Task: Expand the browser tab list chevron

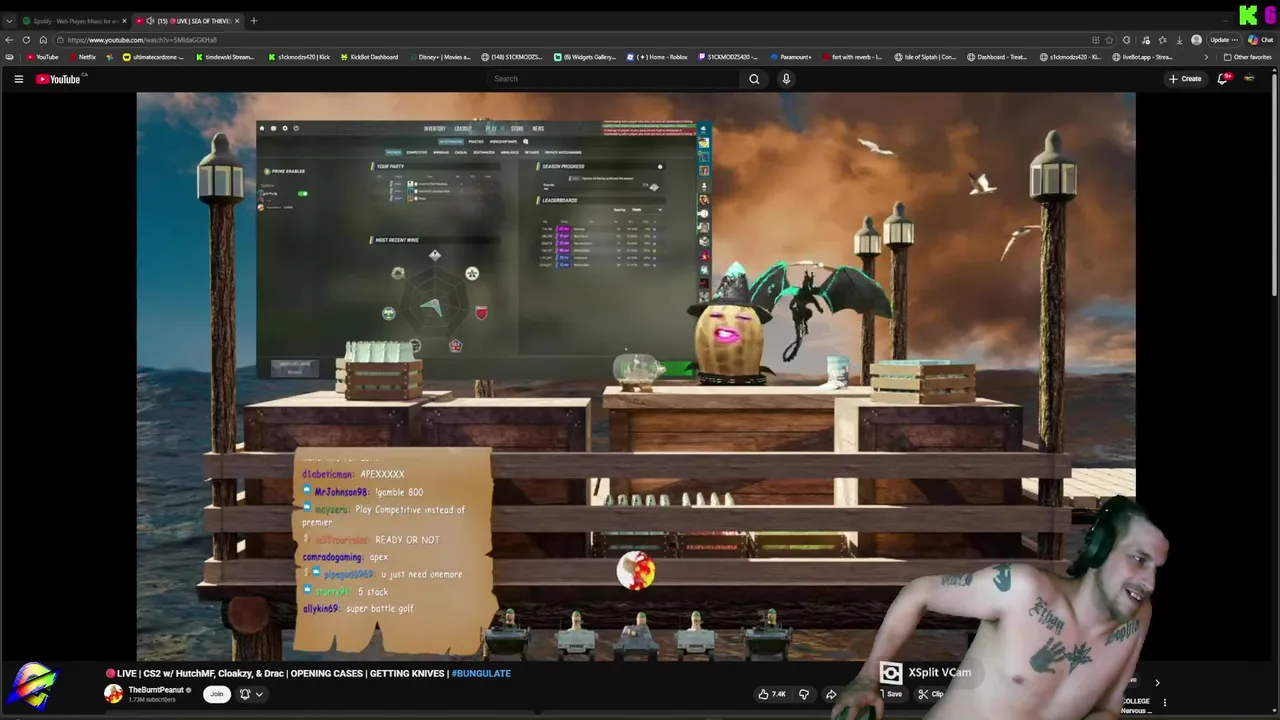Action: [9, 21]
